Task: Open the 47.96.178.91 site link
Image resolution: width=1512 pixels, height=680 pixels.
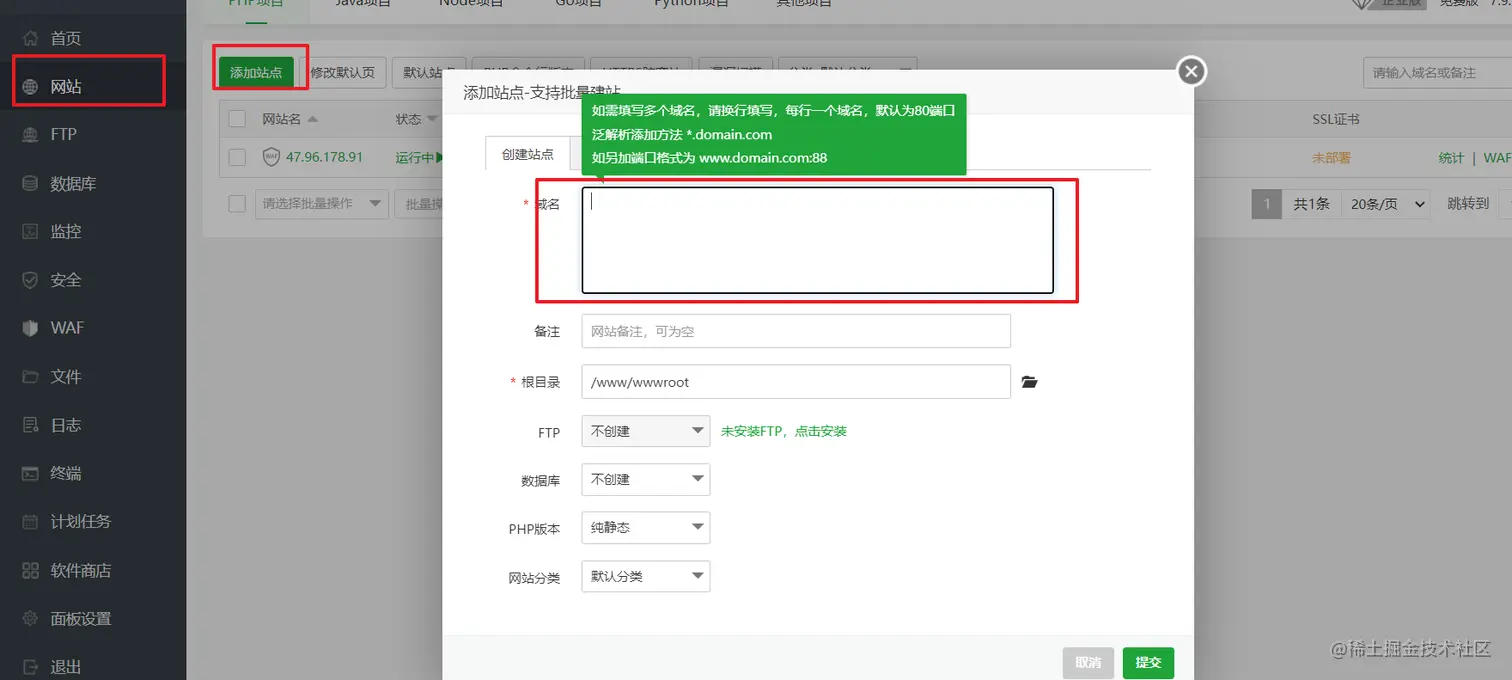Action: [x=324, y=157]
